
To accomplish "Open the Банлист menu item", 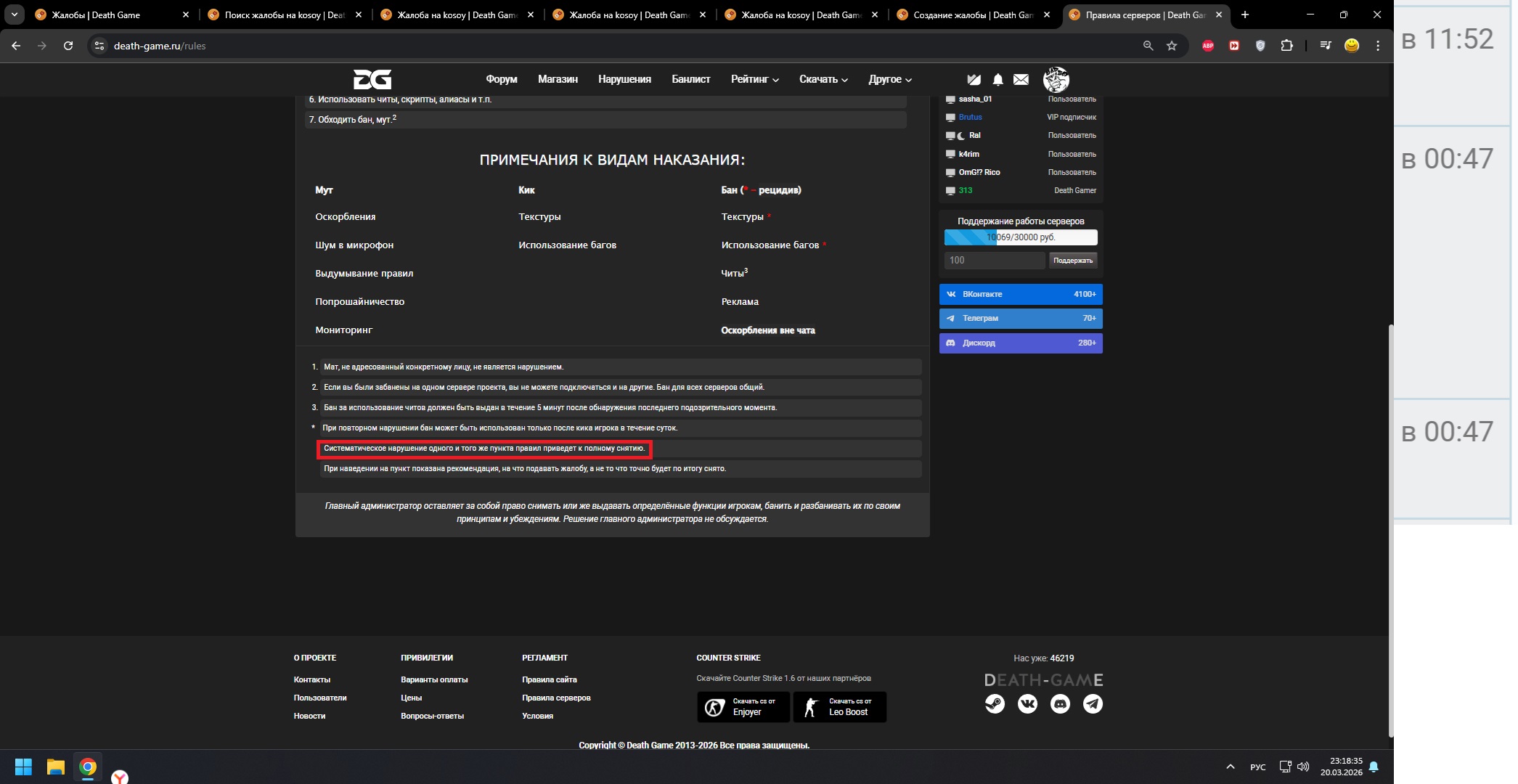I will point(690,79).
